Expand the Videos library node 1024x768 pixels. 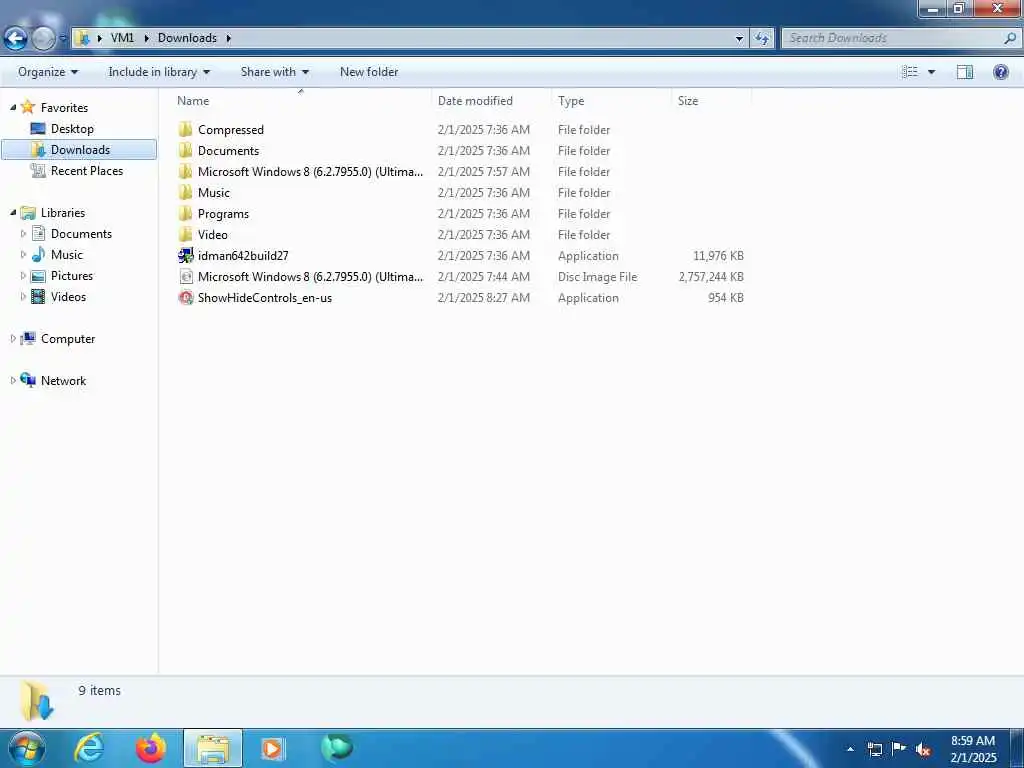click(x=24, y=296)
